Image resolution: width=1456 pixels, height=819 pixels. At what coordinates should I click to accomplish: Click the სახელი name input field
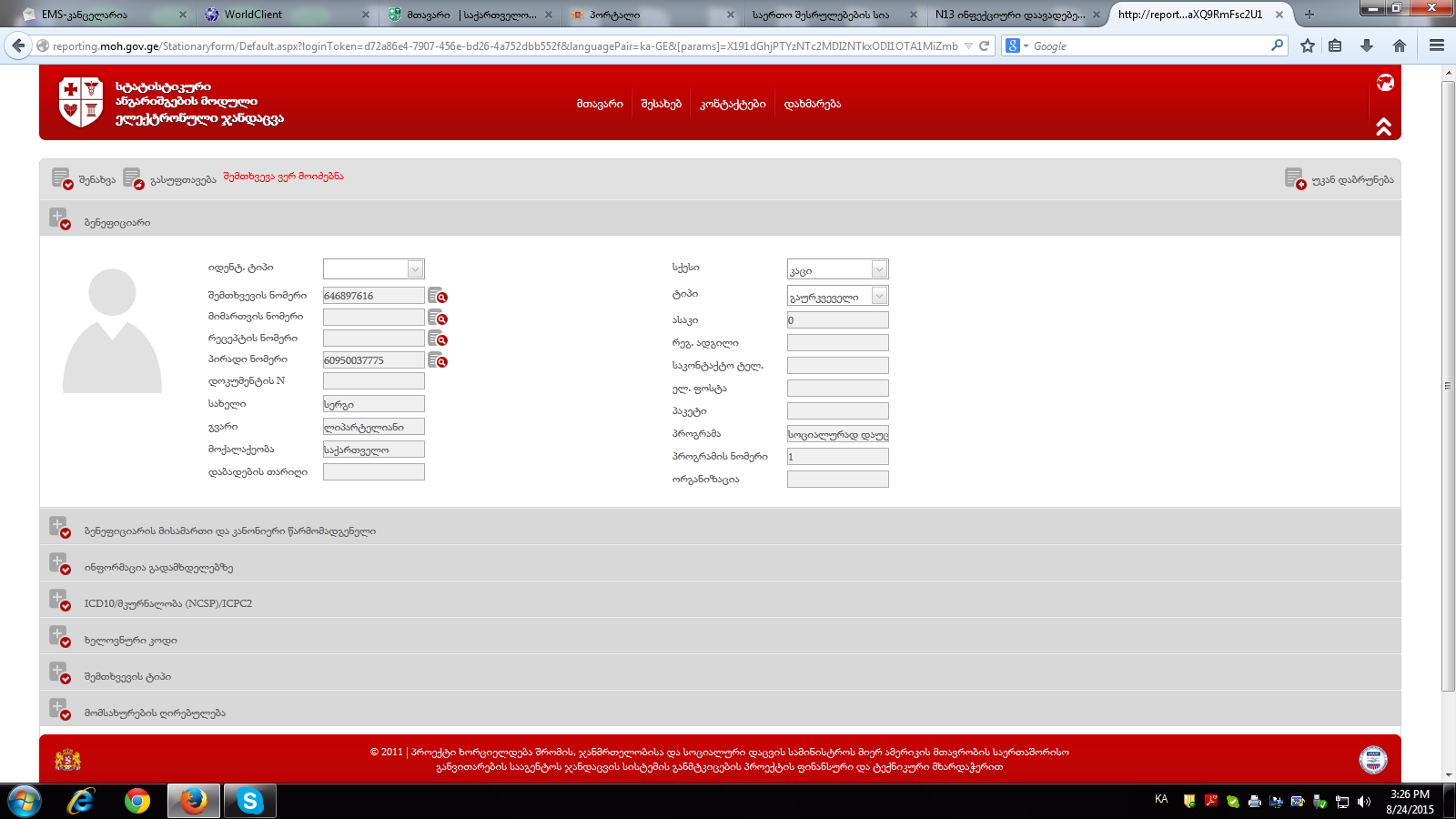point(373,404)
